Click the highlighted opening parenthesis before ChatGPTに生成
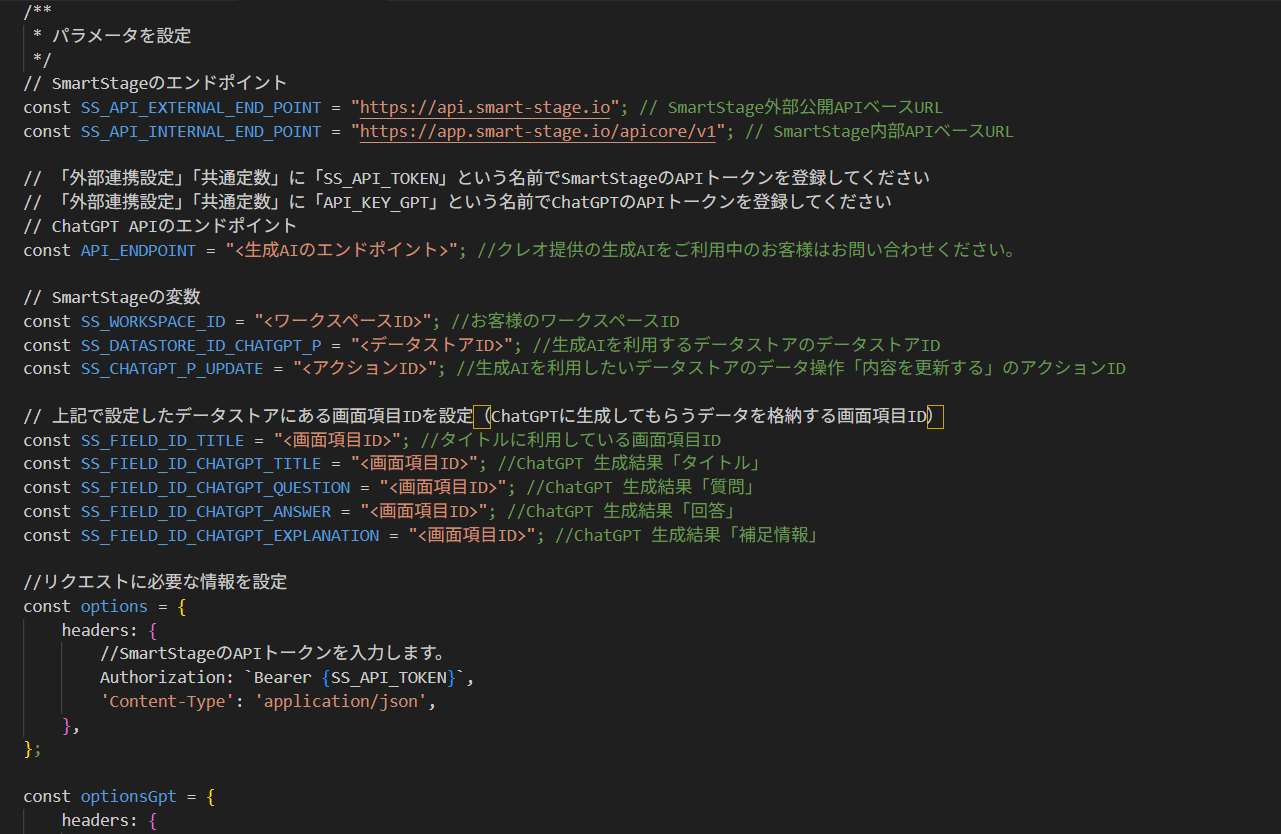Screen dimensions: 1281x834 tap(482, 416)
